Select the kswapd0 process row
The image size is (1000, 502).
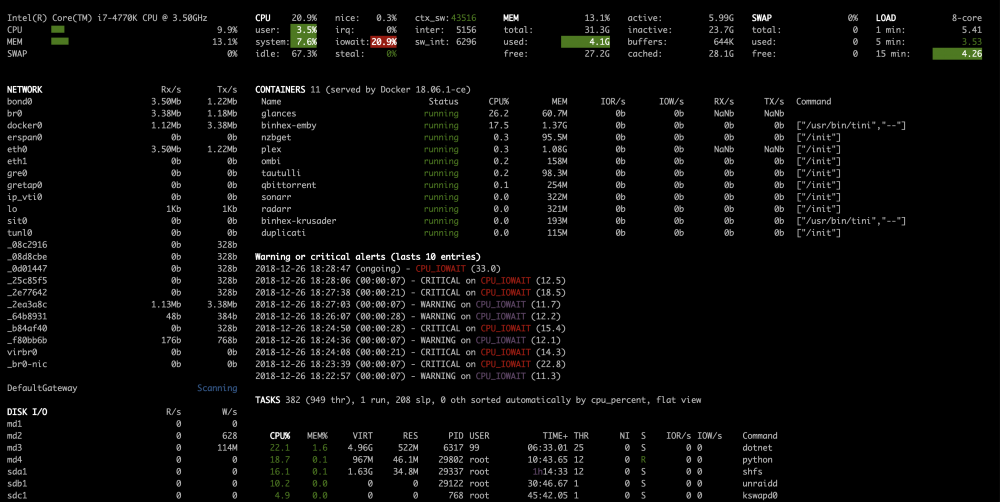pyautogui.click(x=524, y=496)
